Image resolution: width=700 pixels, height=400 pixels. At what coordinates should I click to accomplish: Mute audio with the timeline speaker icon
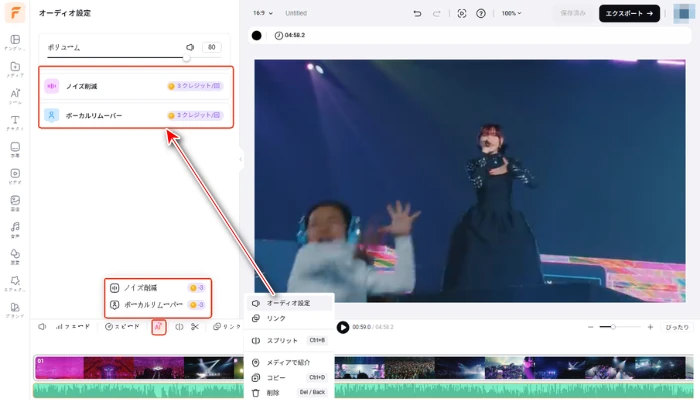click(x=42, y=327)
